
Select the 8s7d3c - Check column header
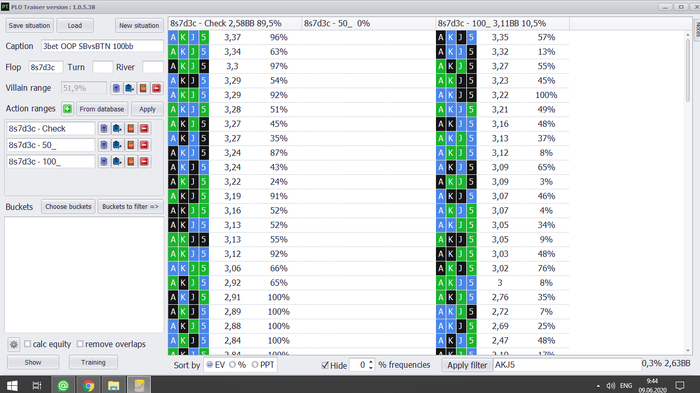click(235, 24)
